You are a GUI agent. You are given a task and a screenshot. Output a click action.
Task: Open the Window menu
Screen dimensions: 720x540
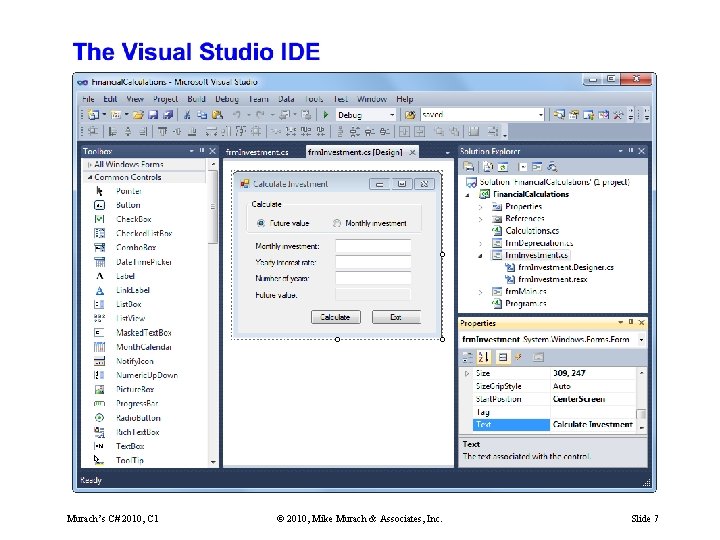click(x=371, y=99)
